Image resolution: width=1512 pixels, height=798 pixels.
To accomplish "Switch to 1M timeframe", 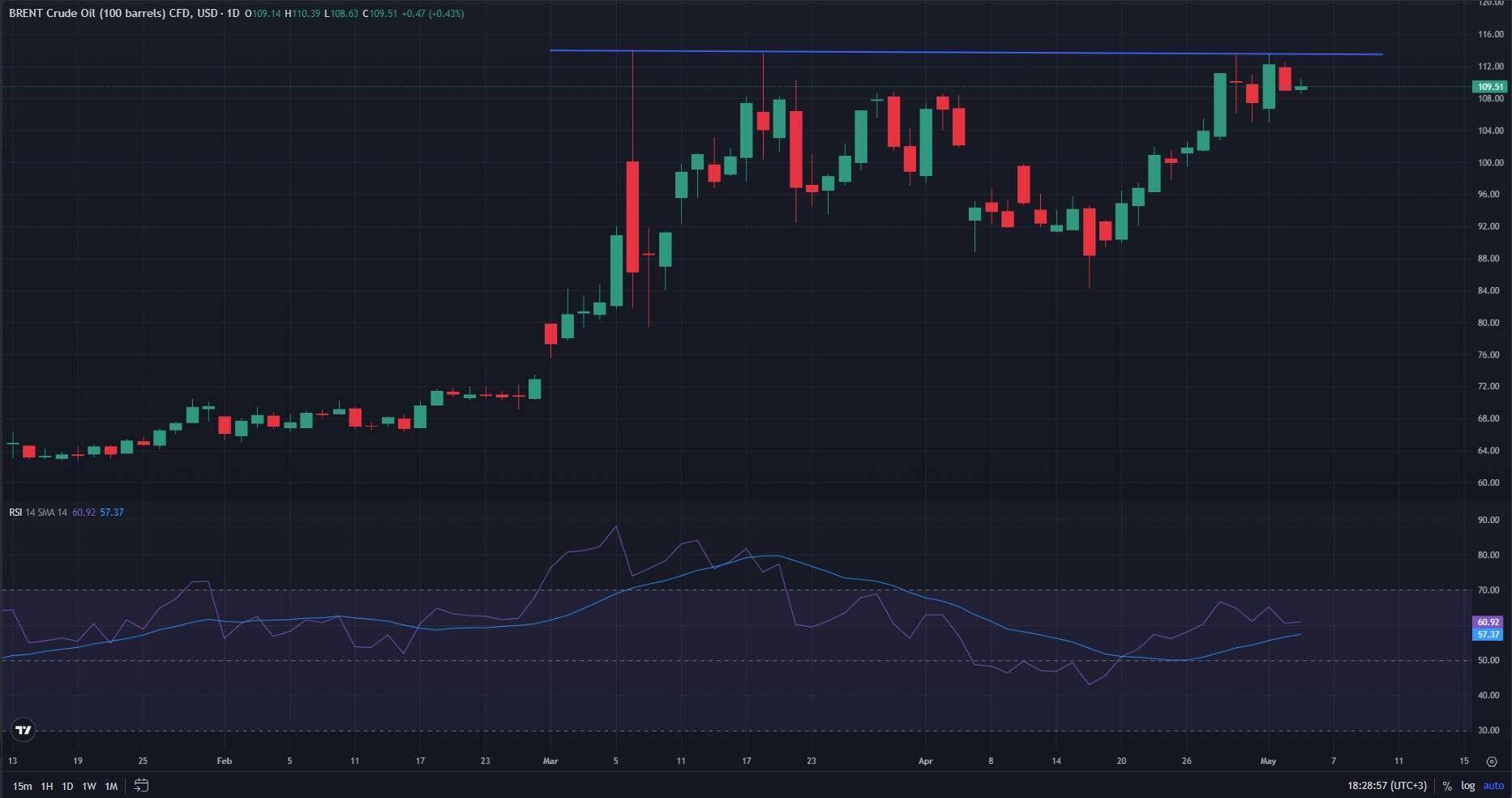I will click(111, 786).
